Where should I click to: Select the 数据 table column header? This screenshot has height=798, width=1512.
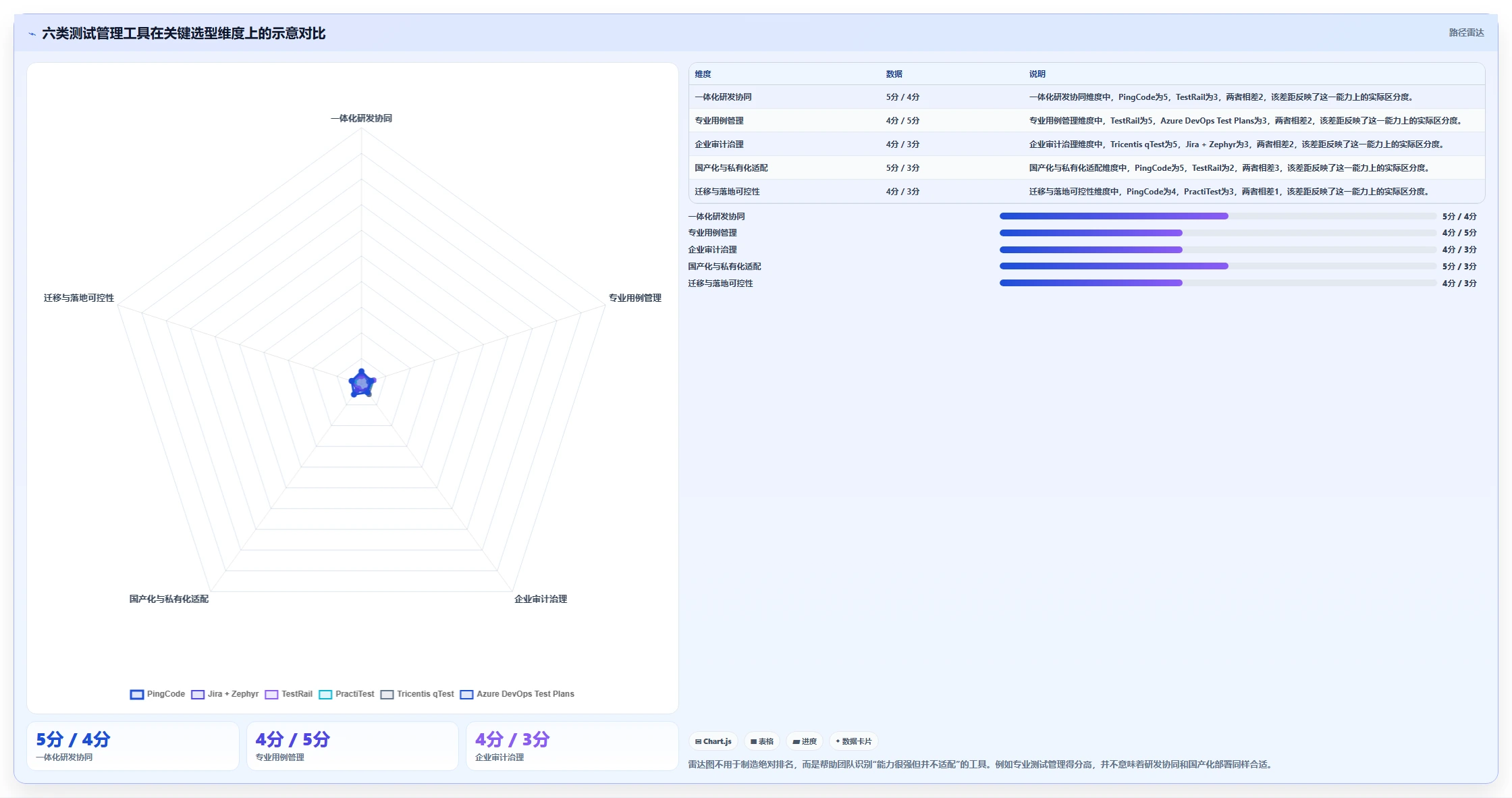coord(894,74)
